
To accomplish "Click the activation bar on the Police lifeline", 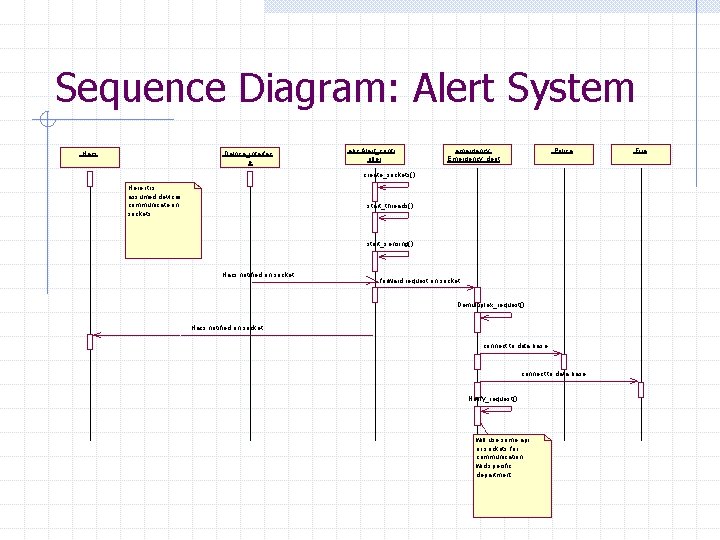I will coord(564,361).
